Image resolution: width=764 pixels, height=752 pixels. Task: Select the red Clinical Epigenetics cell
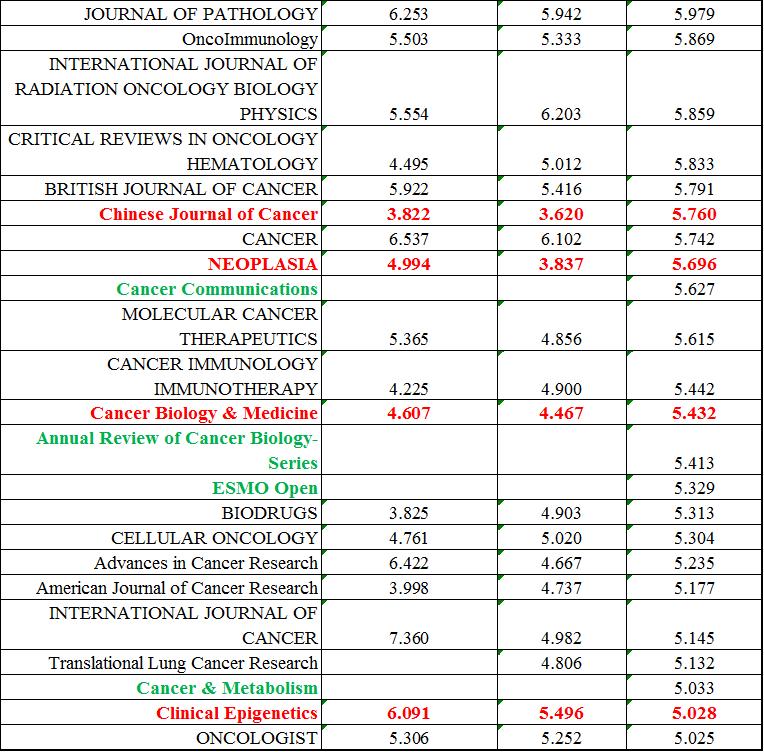[x=161, y=713]
